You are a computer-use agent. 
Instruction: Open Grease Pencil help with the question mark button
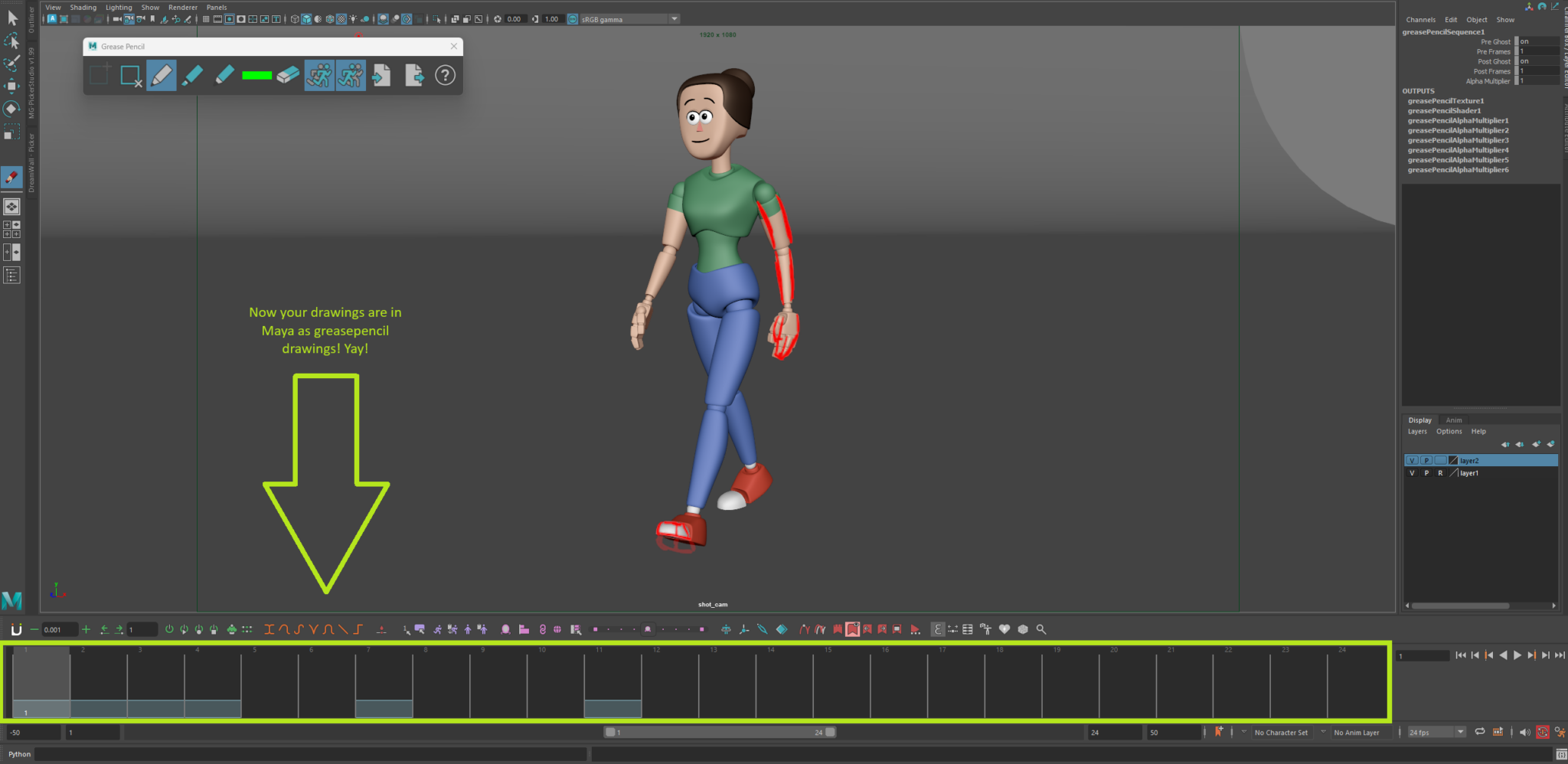(x=445, y=75)
